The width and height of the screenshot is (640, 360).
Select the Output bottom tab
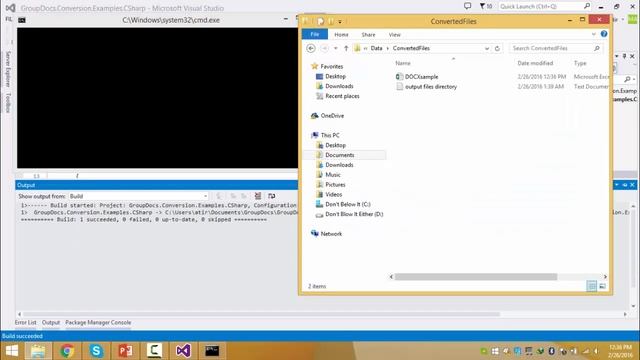(x=51, y=322)
